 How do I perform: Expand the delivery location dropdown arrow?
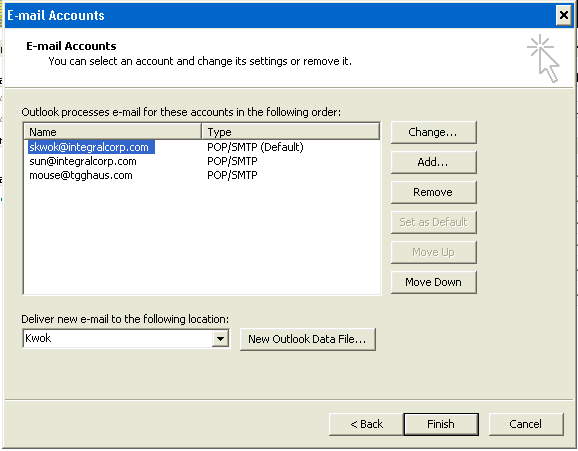pyautogui.click(x=220, y=339)
